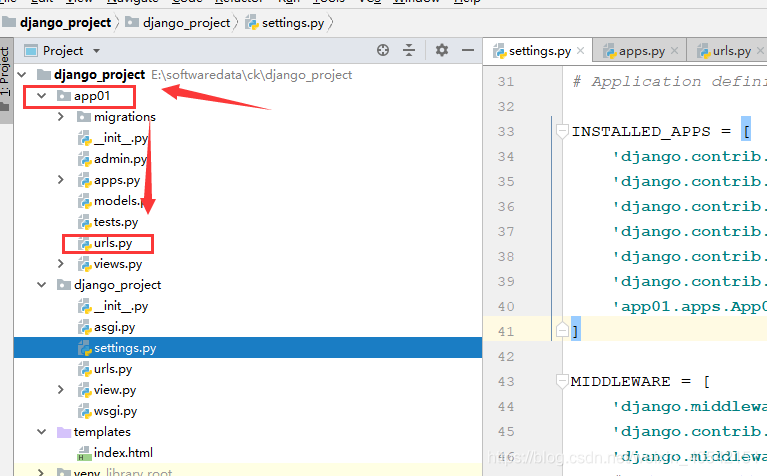
Task: Select the migrations folder
Action: [125, 117]
